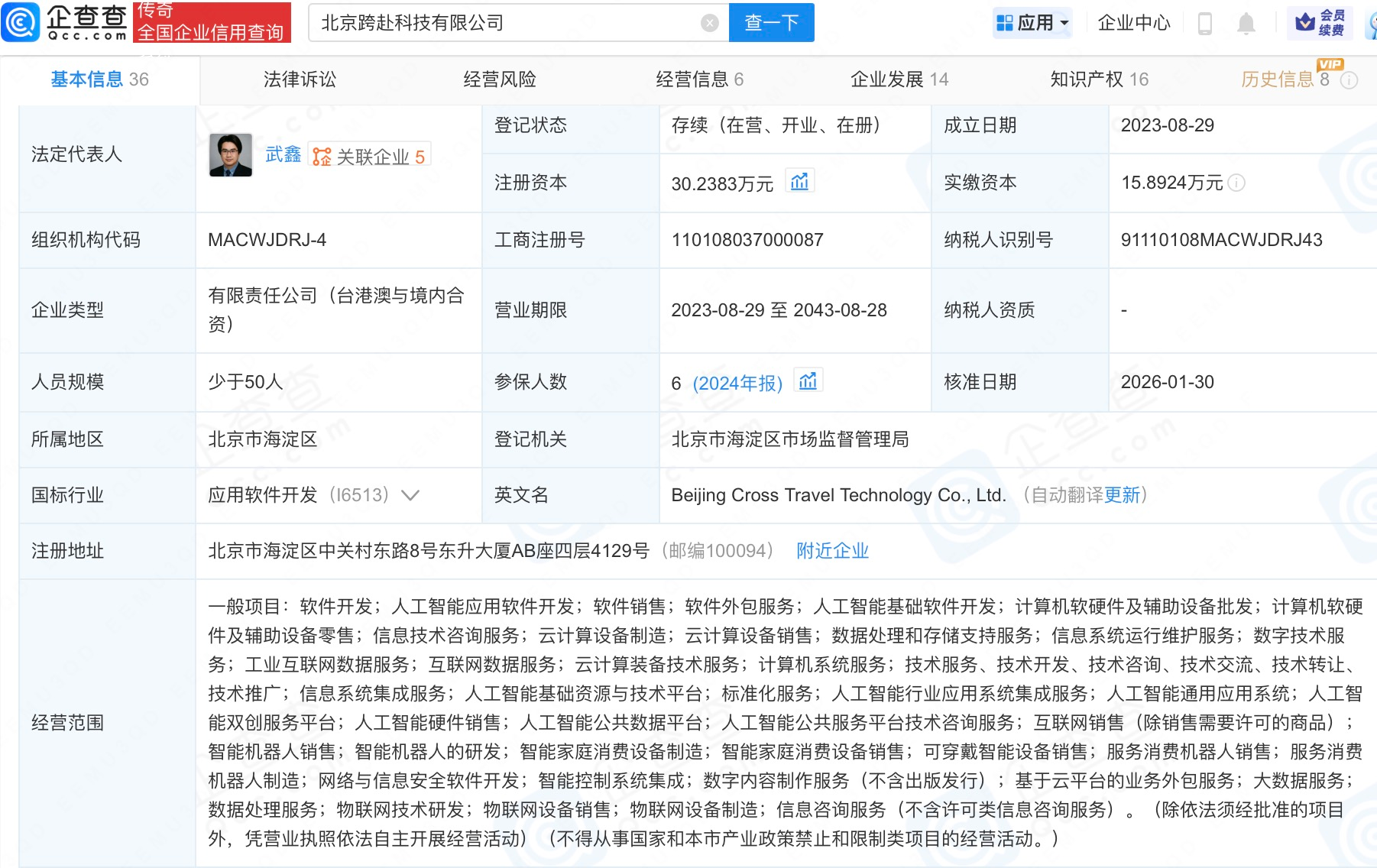Click the legal representative's photo thumbnail
Screen dimensions: 1377x868
tap(231, 155)
